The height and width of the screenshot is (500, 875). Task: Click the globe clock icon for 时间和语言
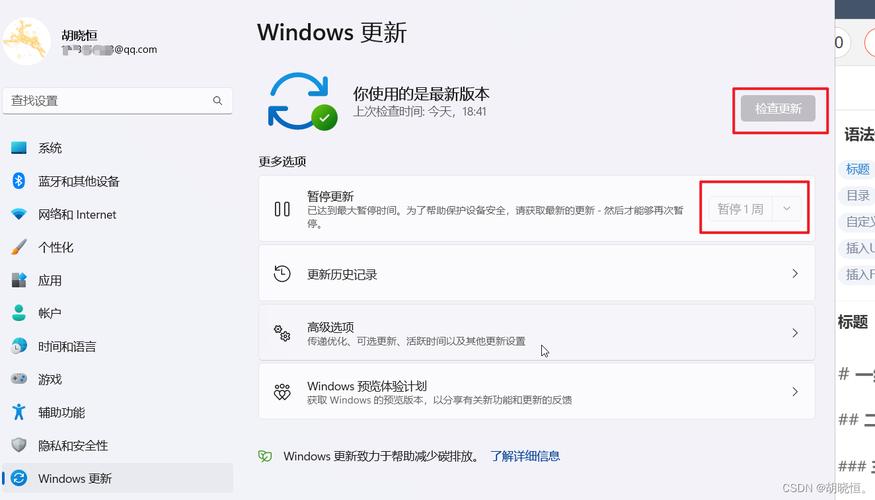(x=19, y=346)
